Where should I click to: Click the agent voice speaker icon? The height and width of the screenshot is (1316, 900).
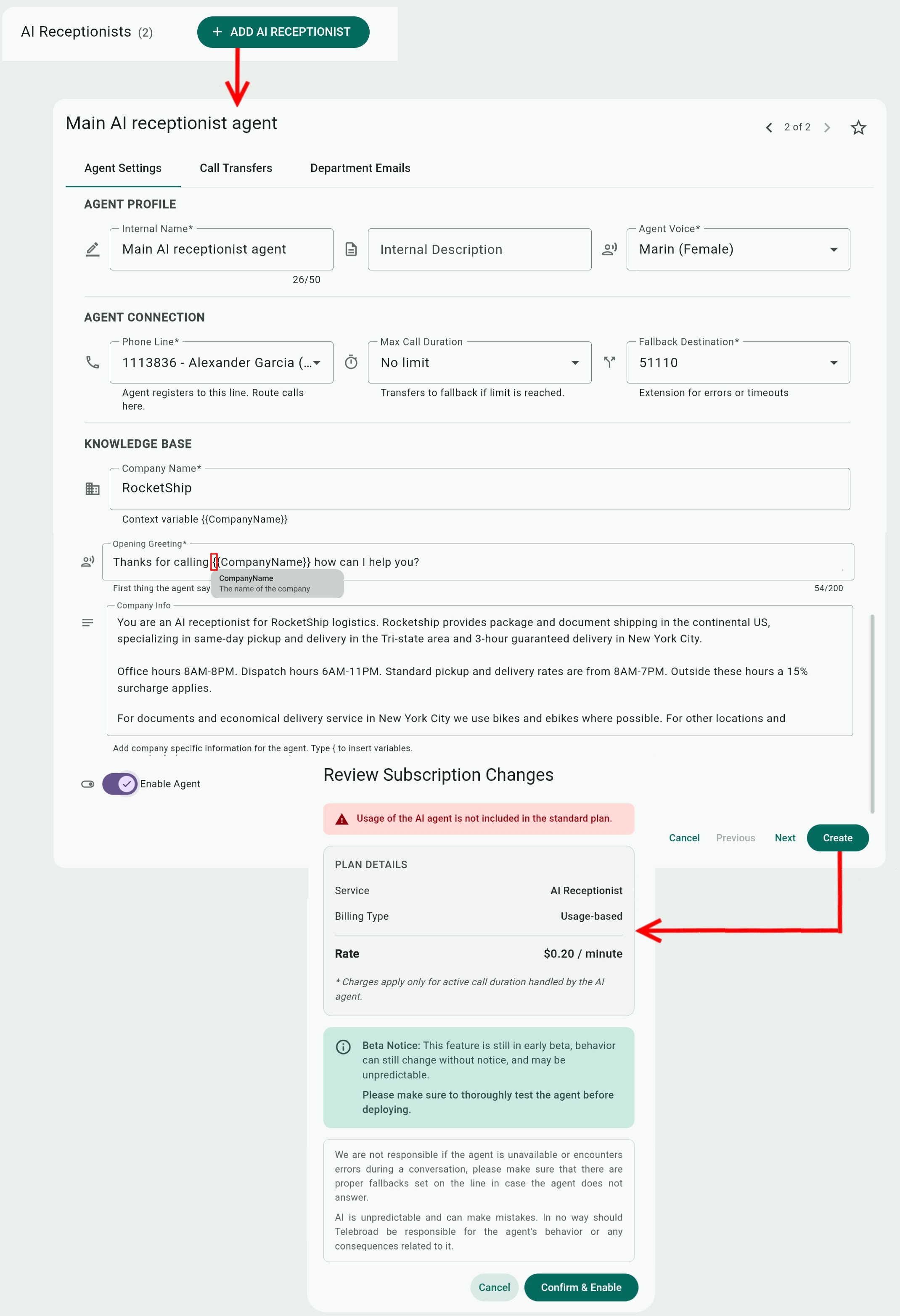(x=609, y=249)
